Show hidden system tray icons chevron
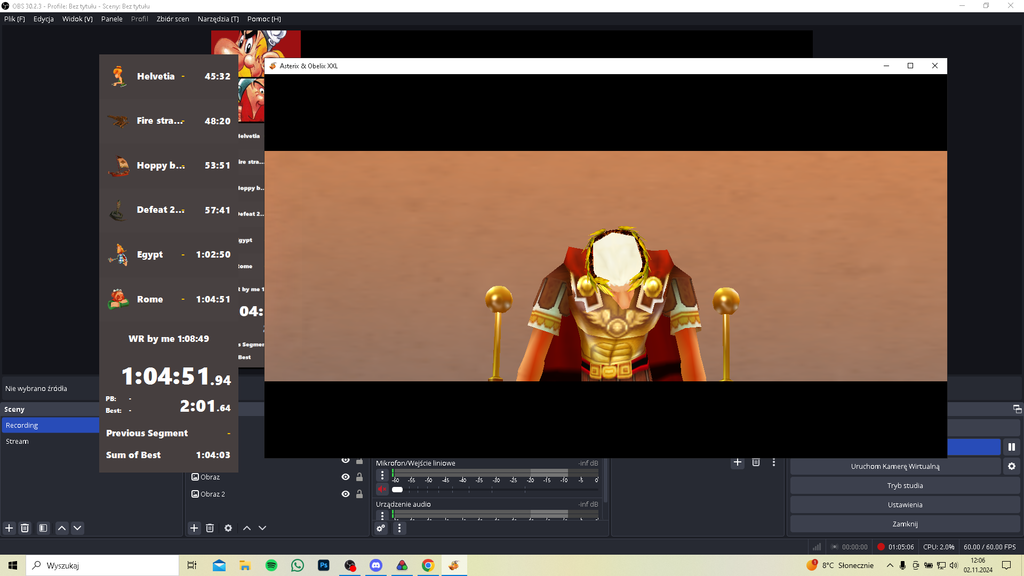Viewport: 1024px width, 576px height. pos(889,566)
